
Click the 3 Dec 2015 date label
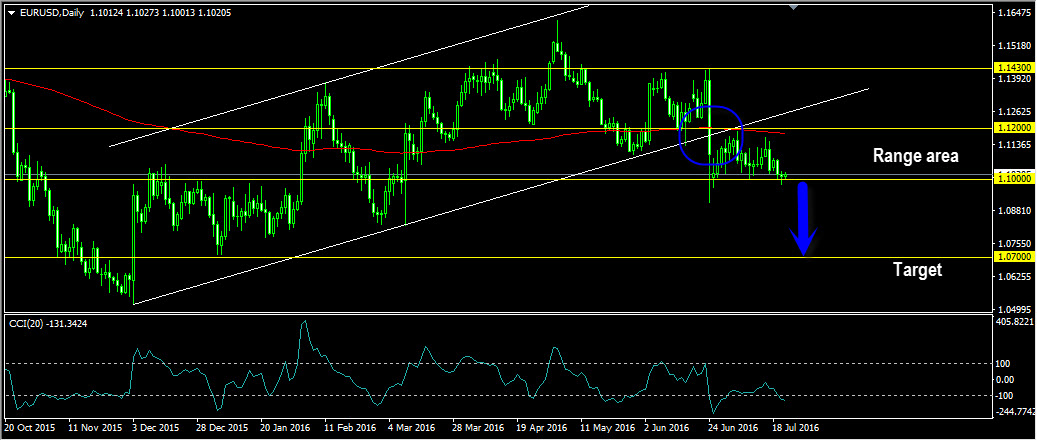[156, 427]
